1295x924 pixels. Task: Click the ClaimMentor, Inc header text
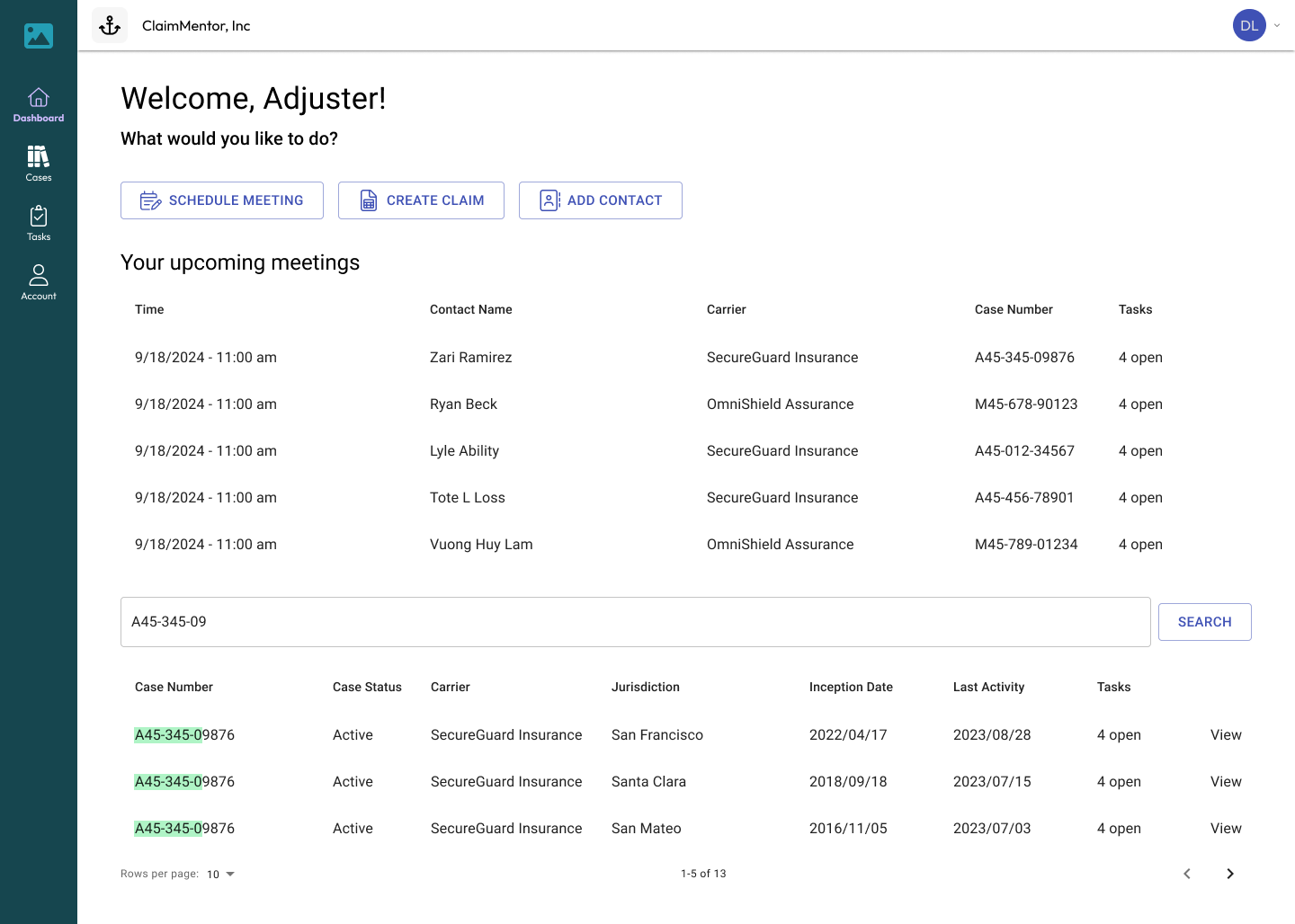pyautogui.click(x=196, y=25)
